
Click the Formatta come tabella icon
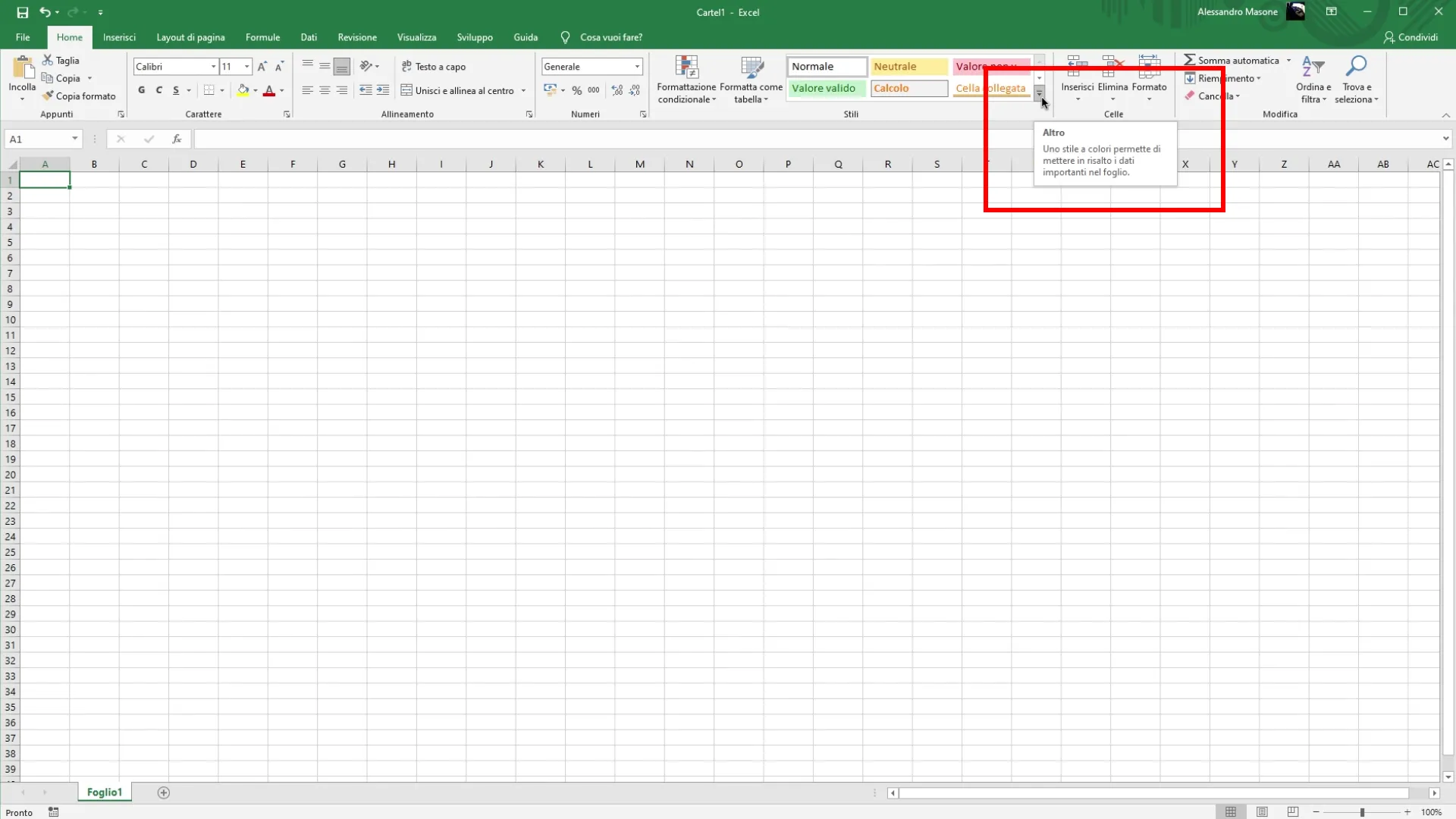coord(751,68)
